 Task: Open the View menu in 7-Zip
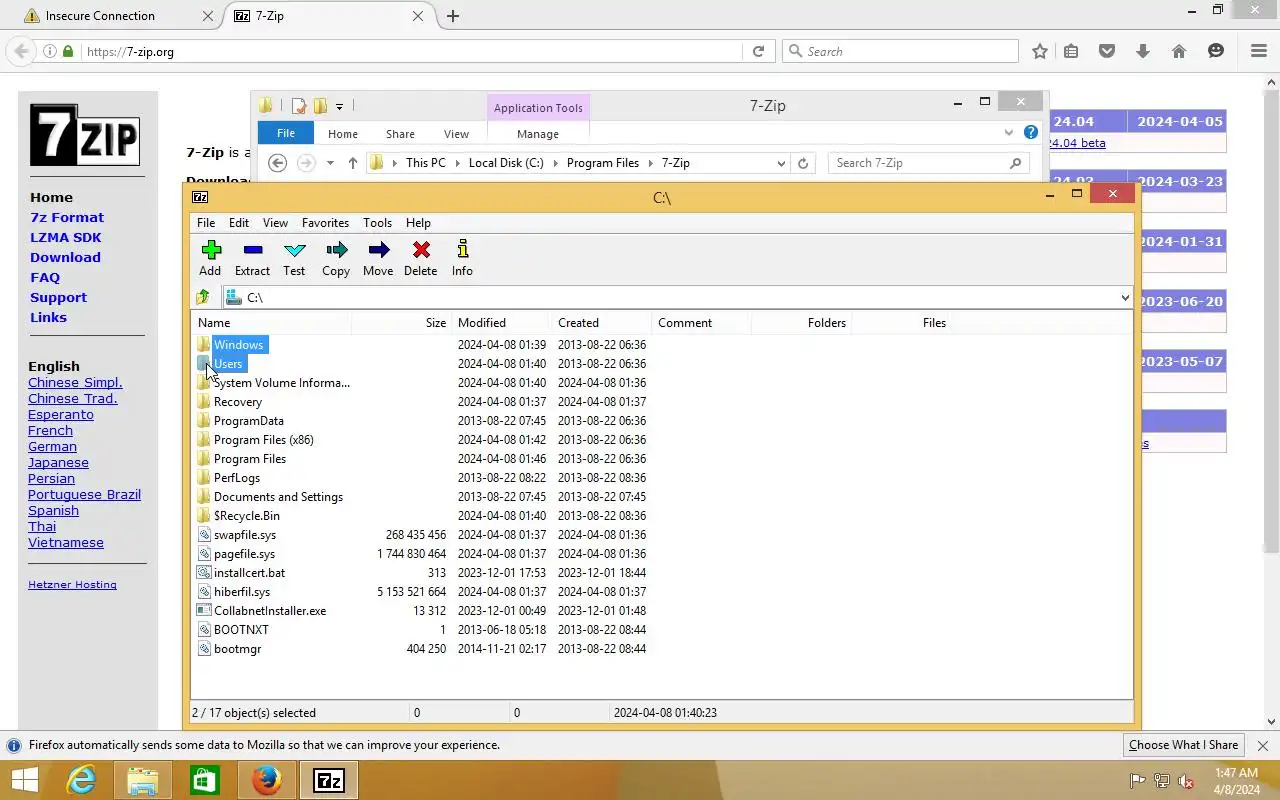[275, 223]
